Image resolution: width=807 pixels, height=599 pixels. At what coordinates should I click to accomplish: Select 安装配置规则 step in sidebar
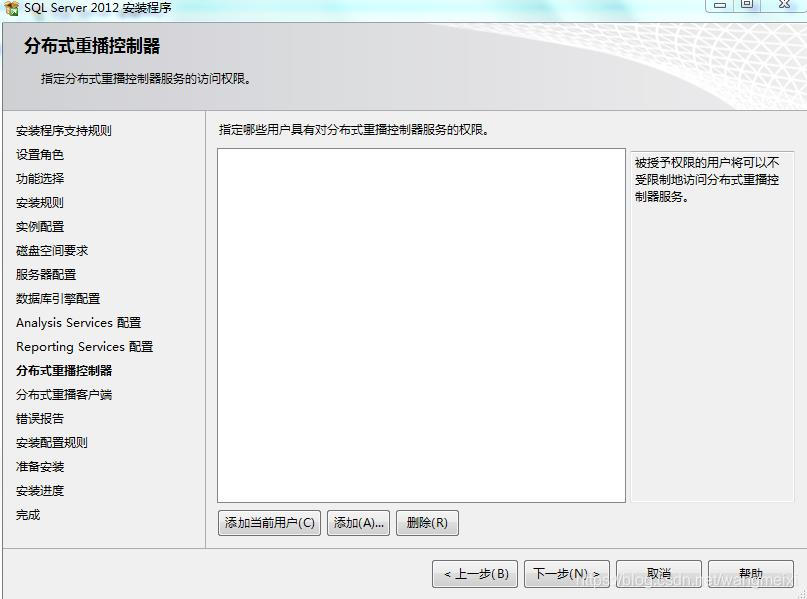(x=51, y=443)
